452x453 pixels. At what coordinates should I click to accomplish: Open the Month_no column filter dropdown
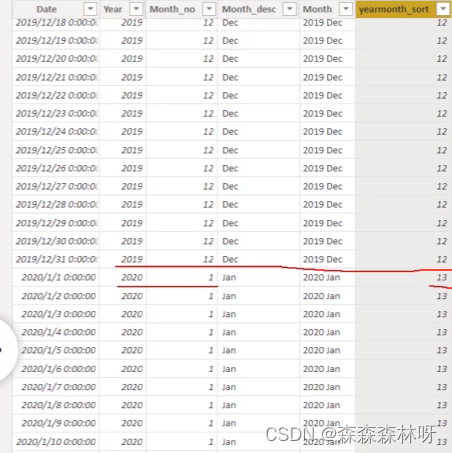(209, 9)
